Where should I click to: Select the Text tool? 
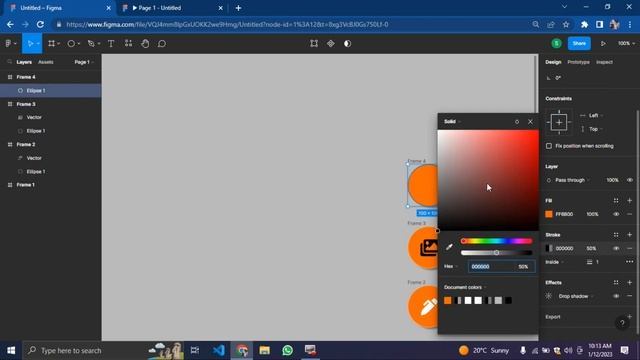coord(111,43)
